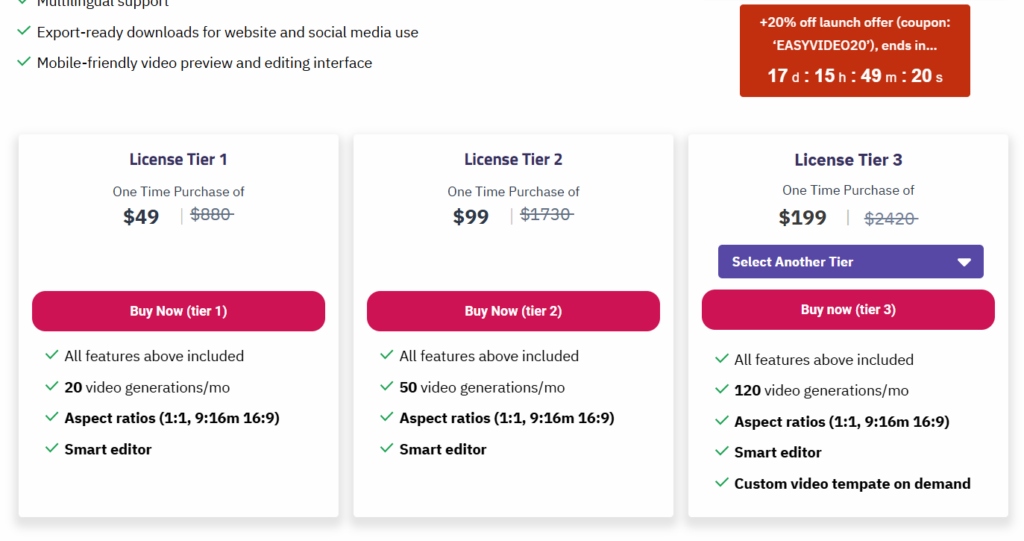This screenshot has height=541, width=1024.
Task: Click checkmark beside 120 video generations/mo
Action: [722, 389]
